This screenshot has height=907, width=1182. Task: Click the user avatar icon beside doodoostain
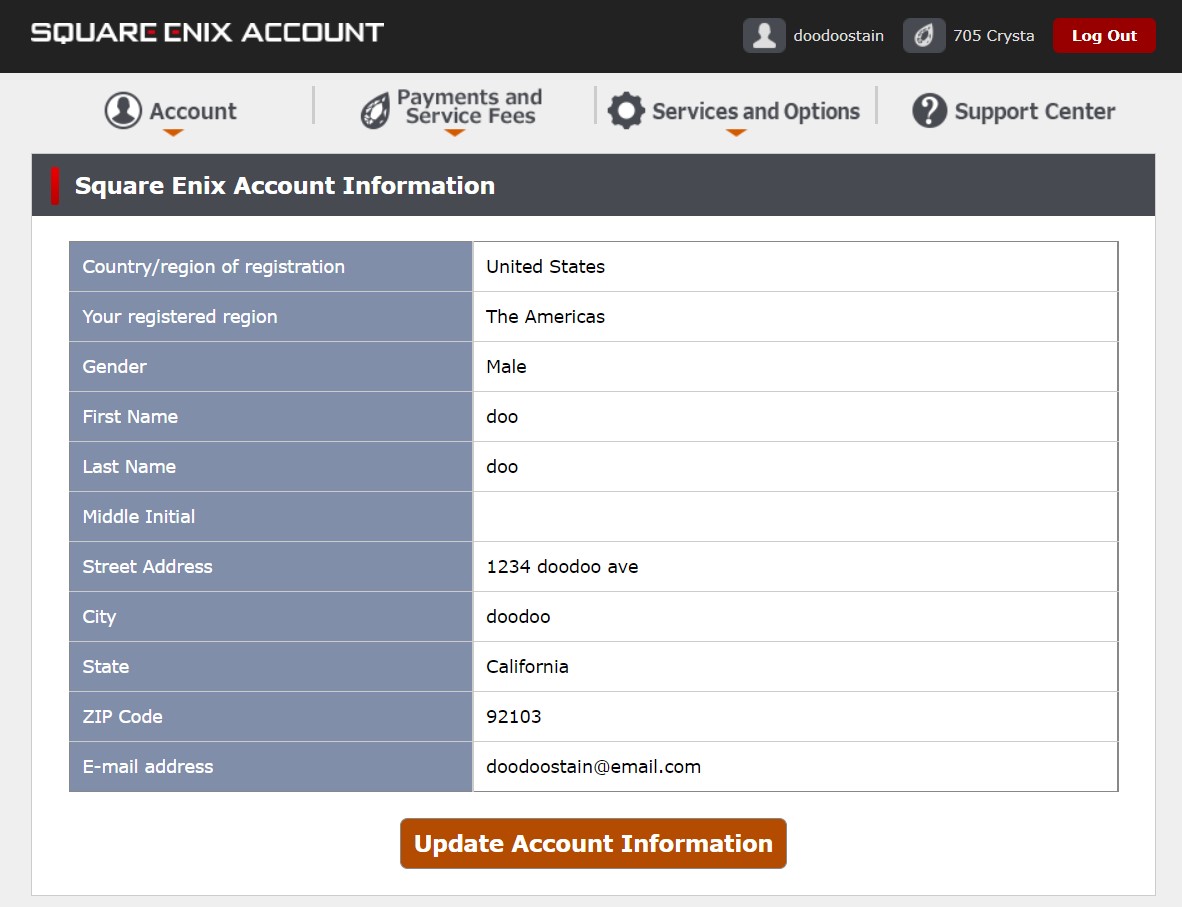[764, 35]
